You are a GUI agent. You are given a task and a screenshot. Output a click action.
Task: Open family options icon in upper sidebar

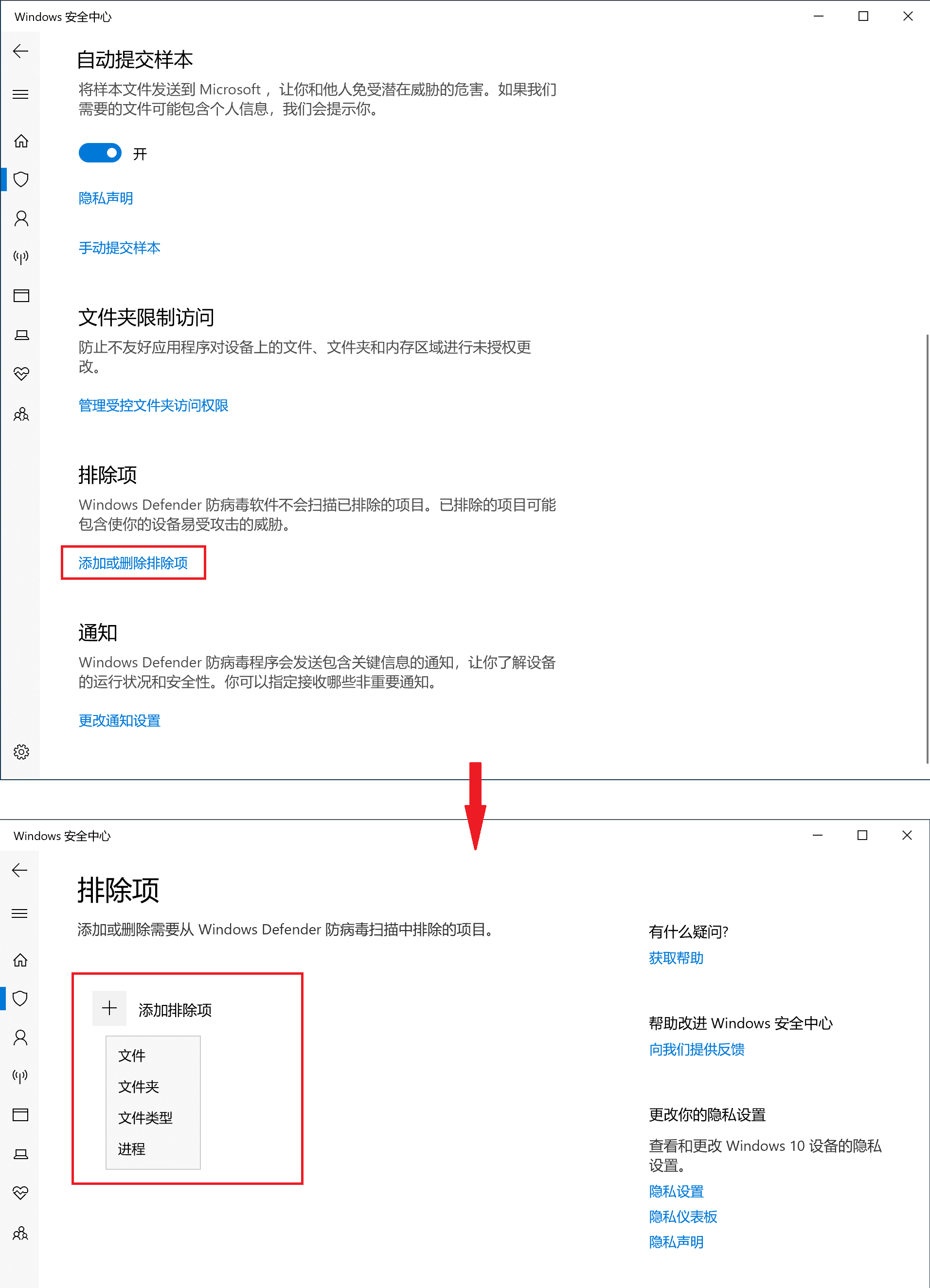pos(21,414)
